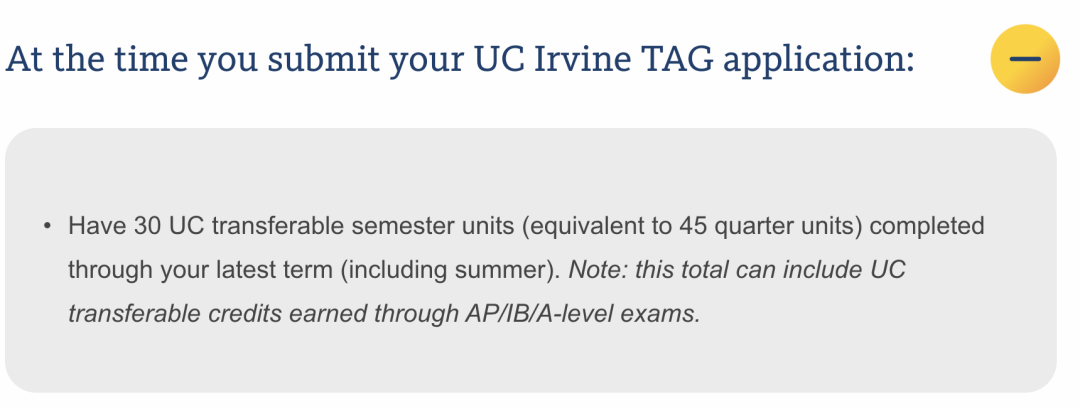Click the number '45' in the paragraph
Image resolution: width=1080 pixels, height=409 pixels.
[x=693, y=226]
